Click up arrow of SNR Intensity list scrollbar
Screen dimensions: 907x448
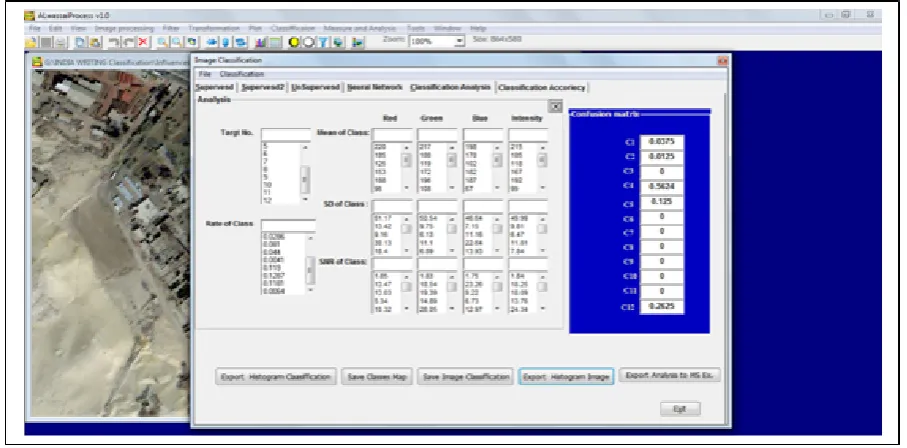543,277
